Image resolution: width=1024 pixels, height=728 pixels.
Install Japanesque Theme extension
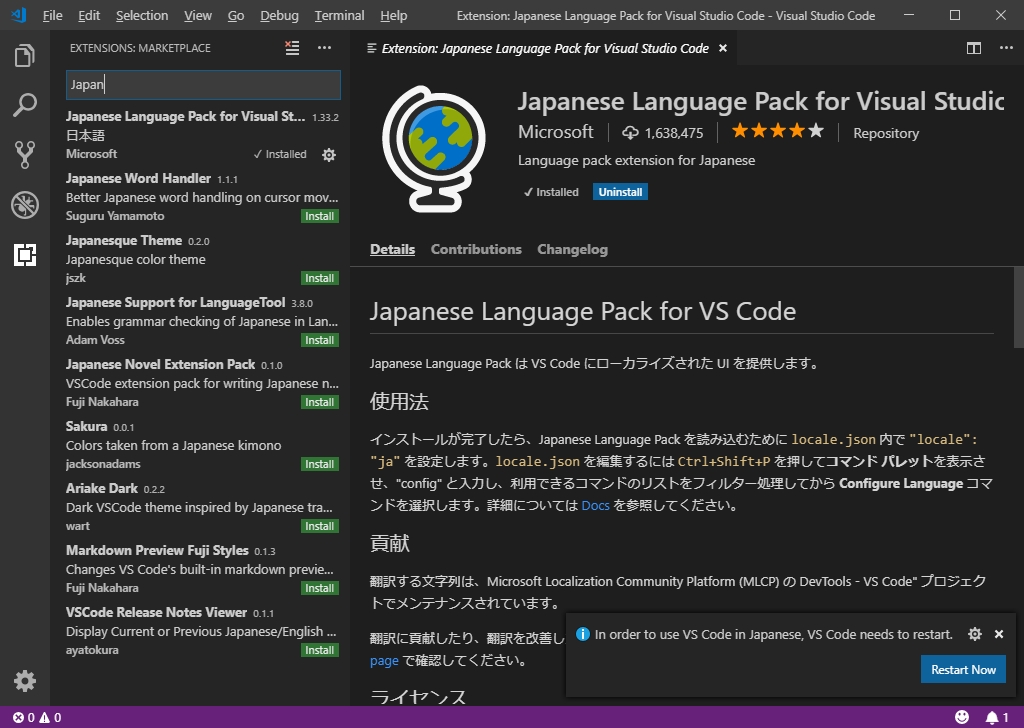tap(319, 278)
